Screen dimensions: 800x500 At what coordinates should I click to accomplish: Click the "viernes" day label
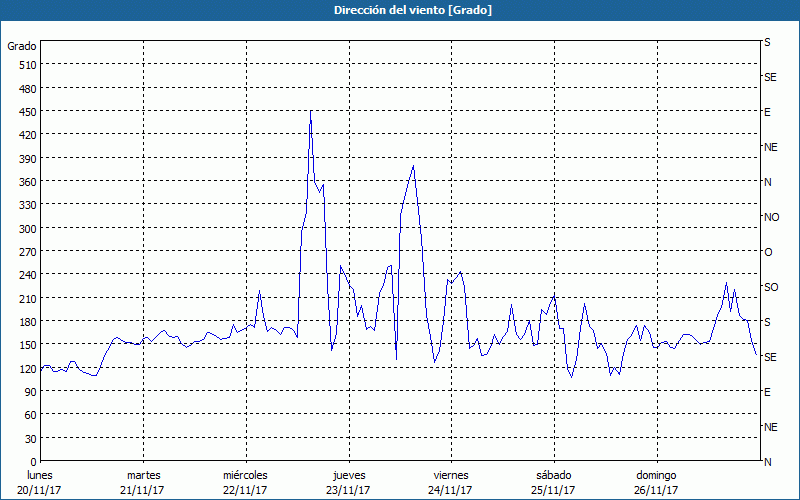tap(451, 475)
